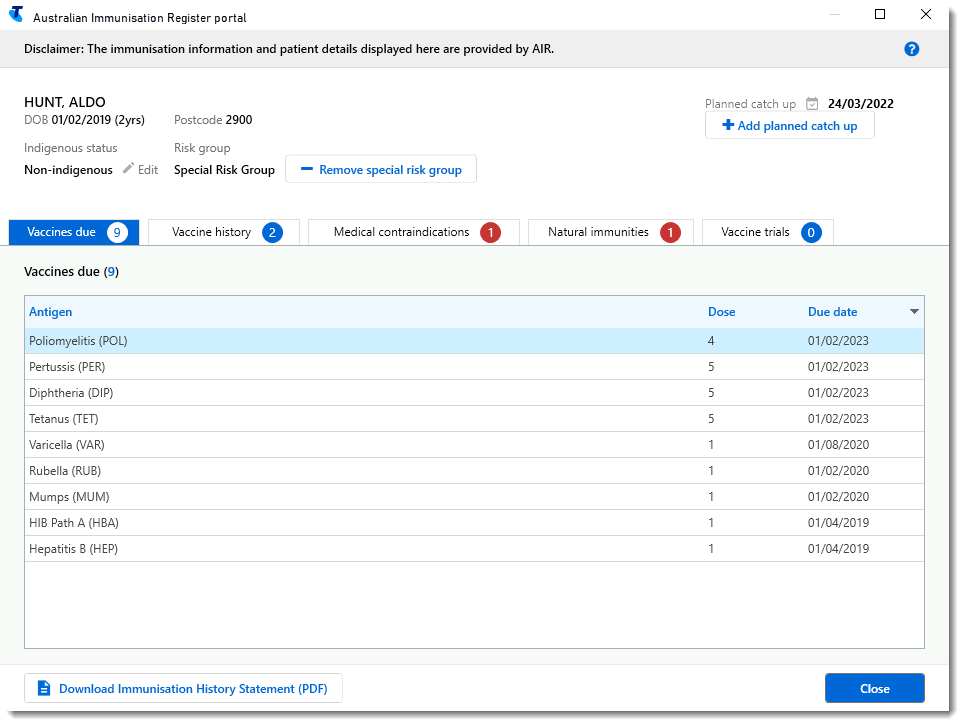Click the count 9 in Vaccines due heading

pos(111,272)
